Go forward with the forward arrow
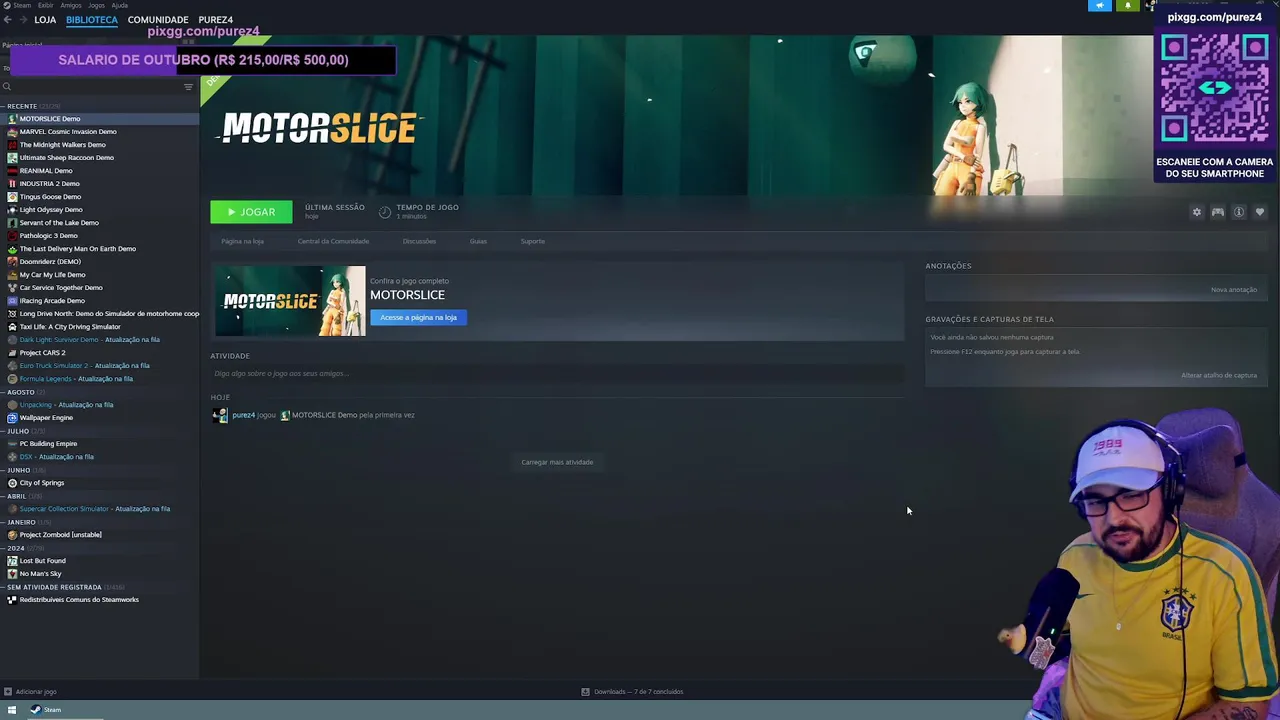Screen dimensions: 1280x720 (x=22, y=20)
